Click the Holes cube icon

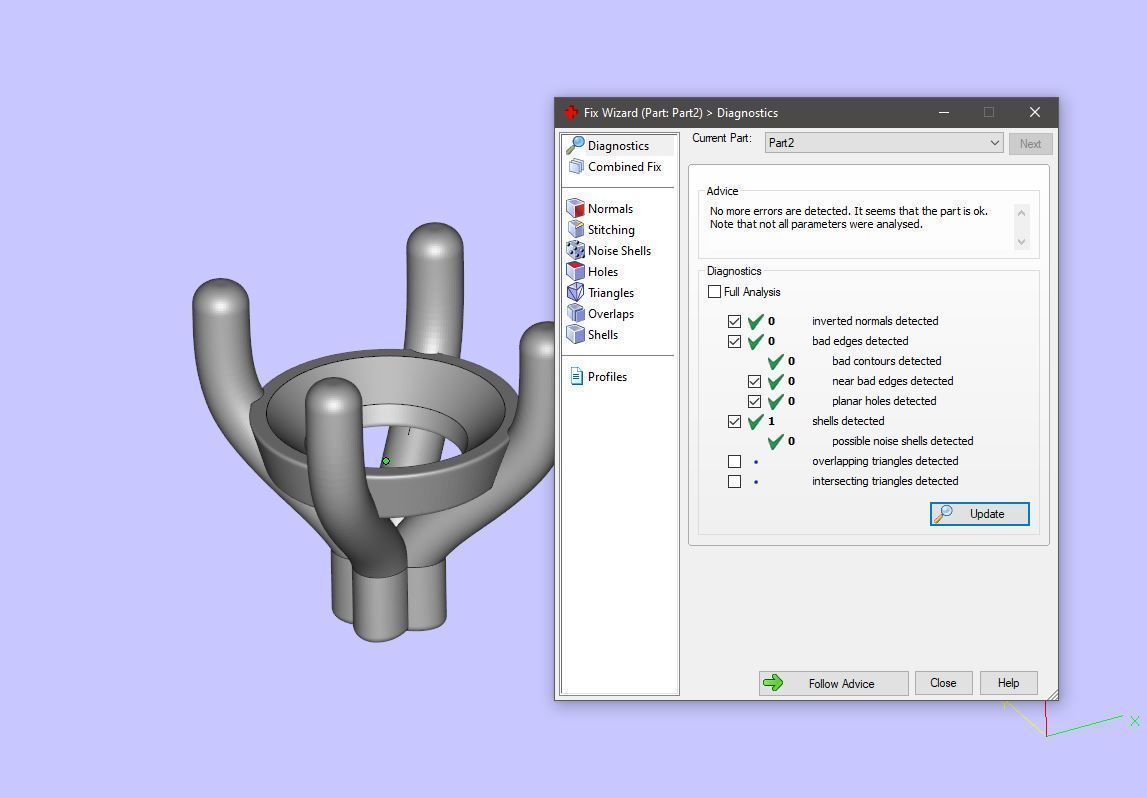pyautogui.click(x=576, y=271)
